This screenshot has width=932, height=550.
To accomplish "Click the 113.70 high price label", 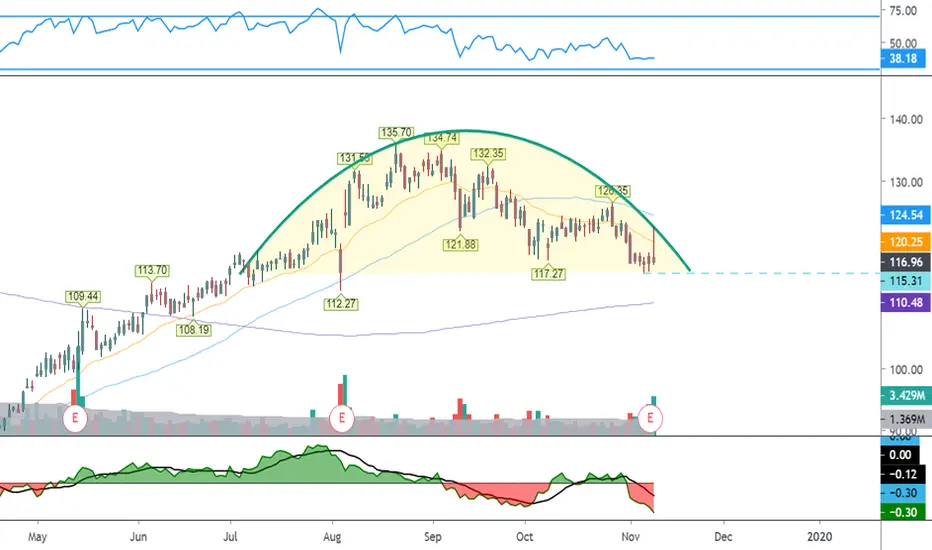I will point(152,271).
